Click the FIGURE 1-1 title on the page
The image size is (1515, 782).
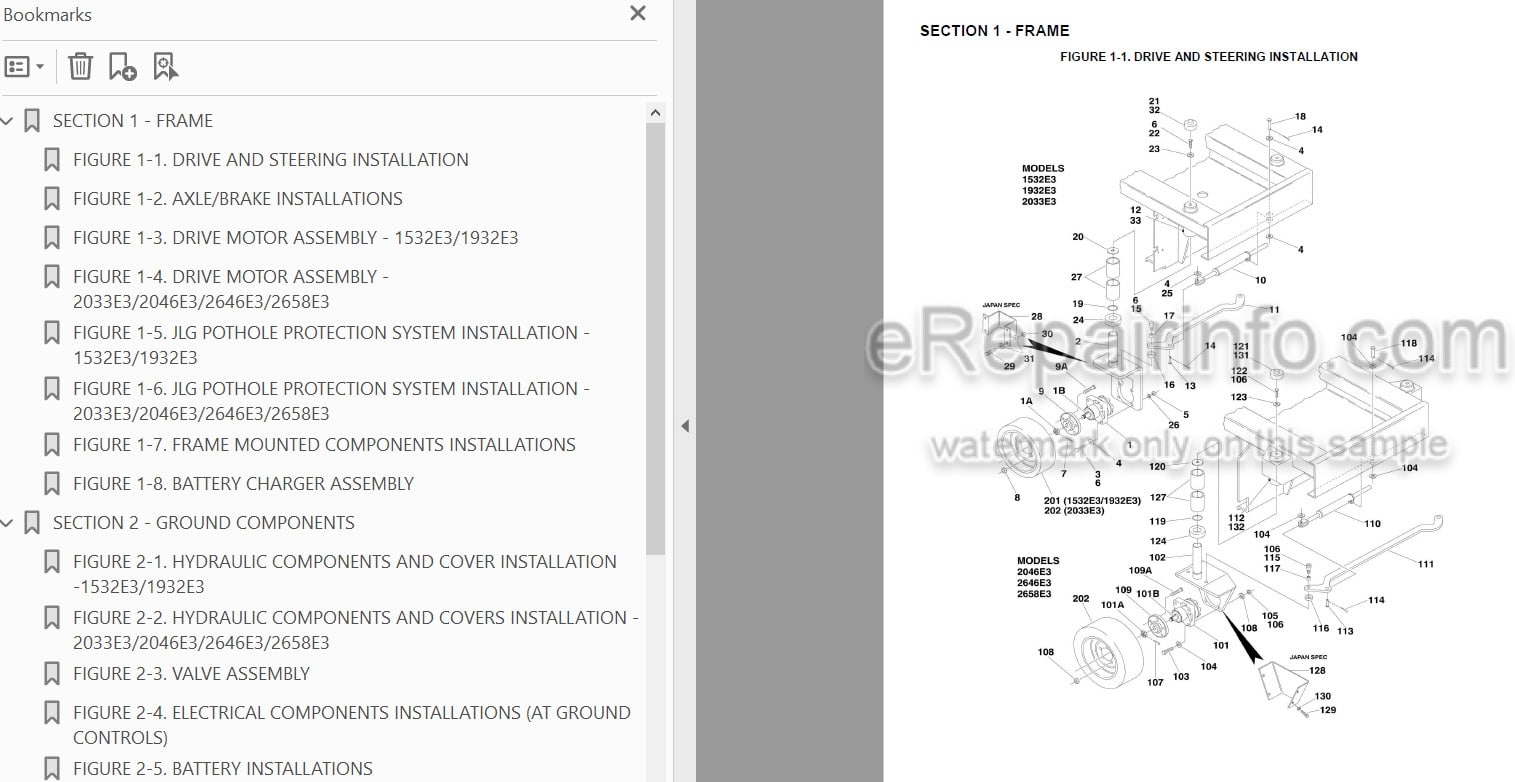pos(1208,57)
